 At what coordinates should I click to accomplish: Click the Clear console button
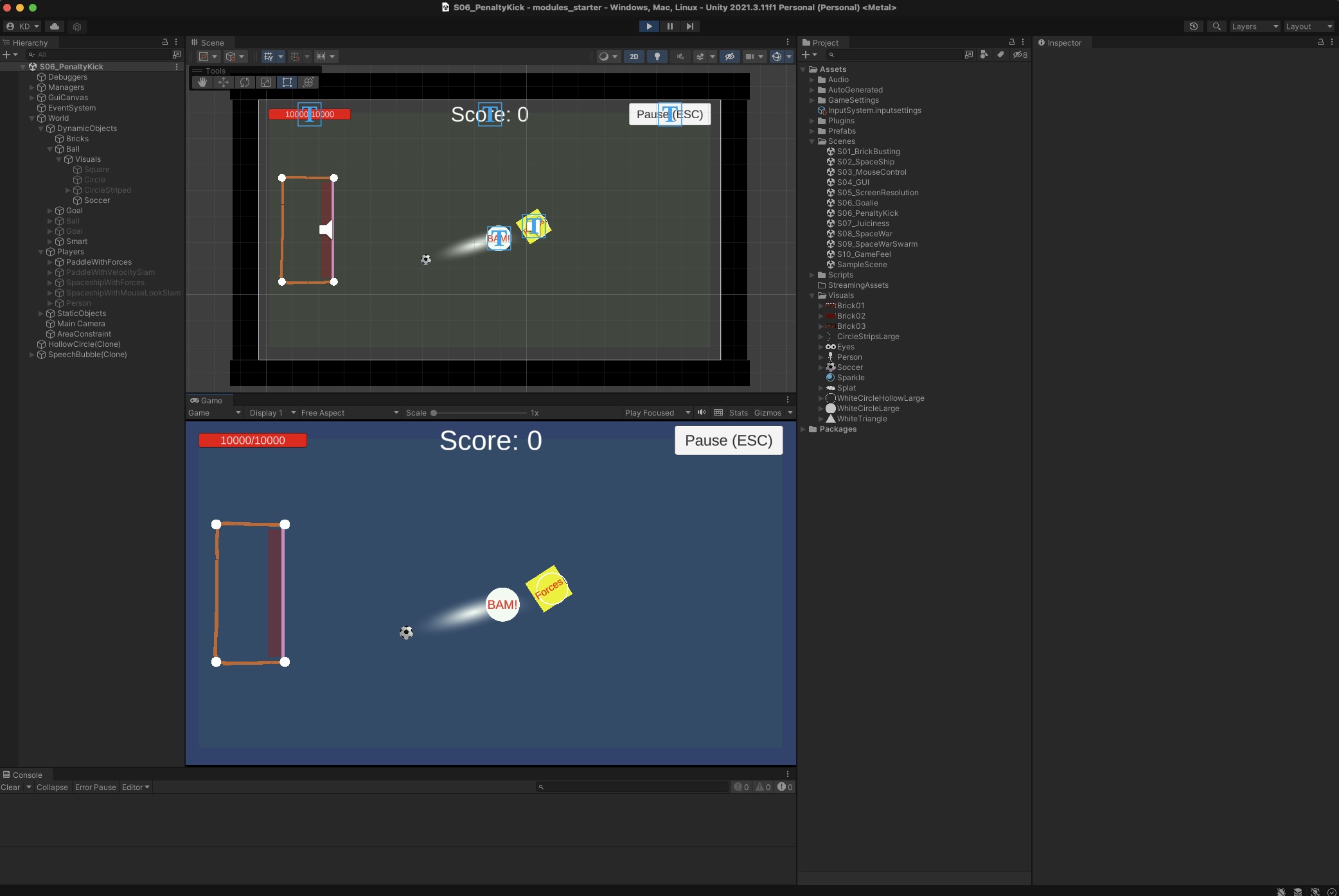point(10,787)
